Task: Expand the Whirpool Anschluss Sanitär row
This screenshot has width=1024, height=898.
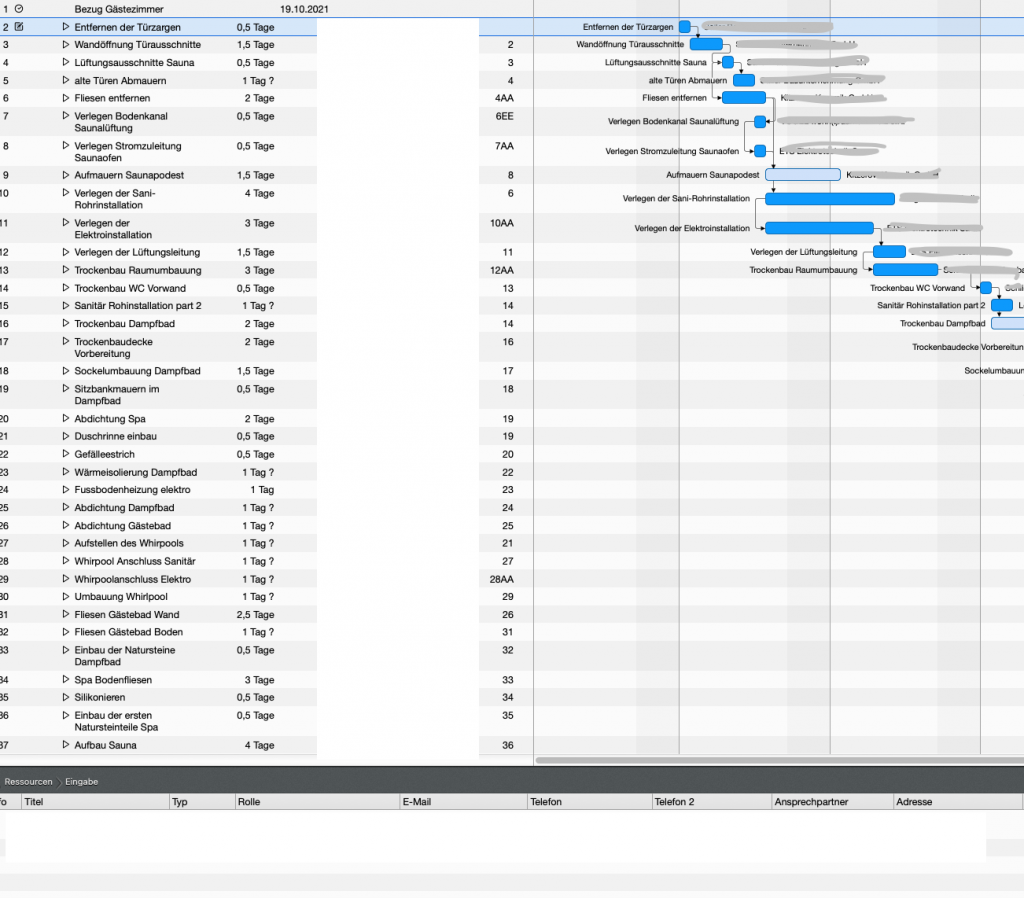Action: [x=65, y=560]
